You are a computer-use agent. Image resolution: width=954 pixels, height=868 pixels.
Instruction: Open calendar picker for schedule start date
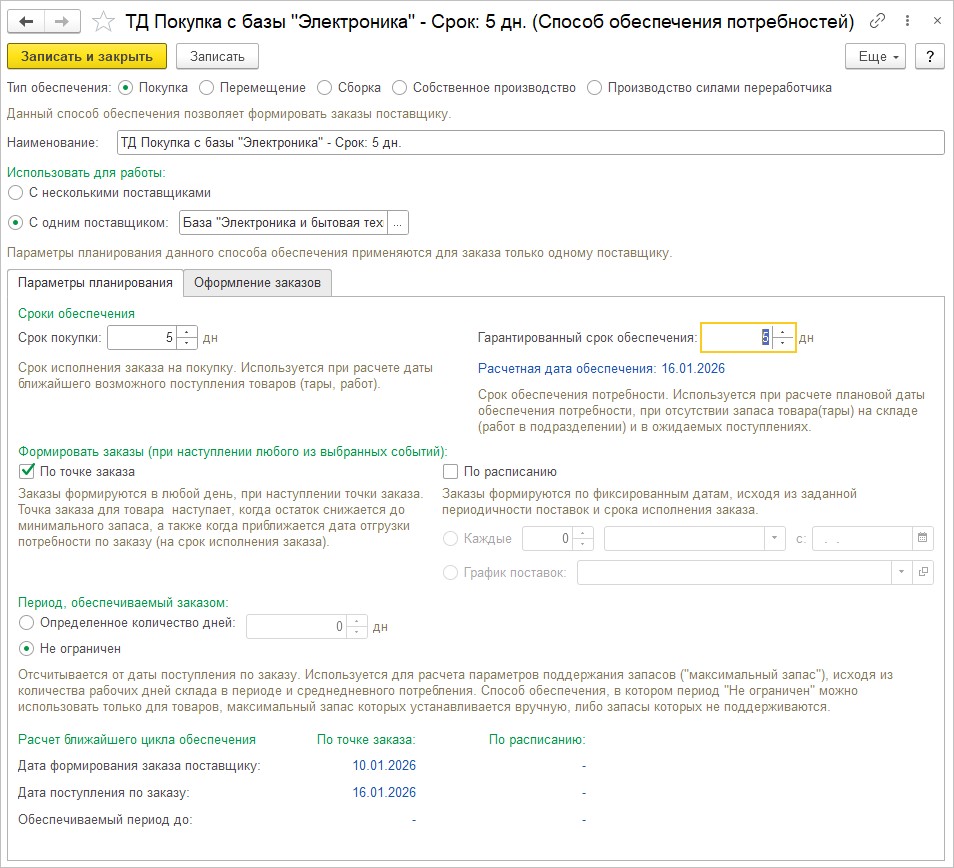pyautogui.click(x=923, y=539)
